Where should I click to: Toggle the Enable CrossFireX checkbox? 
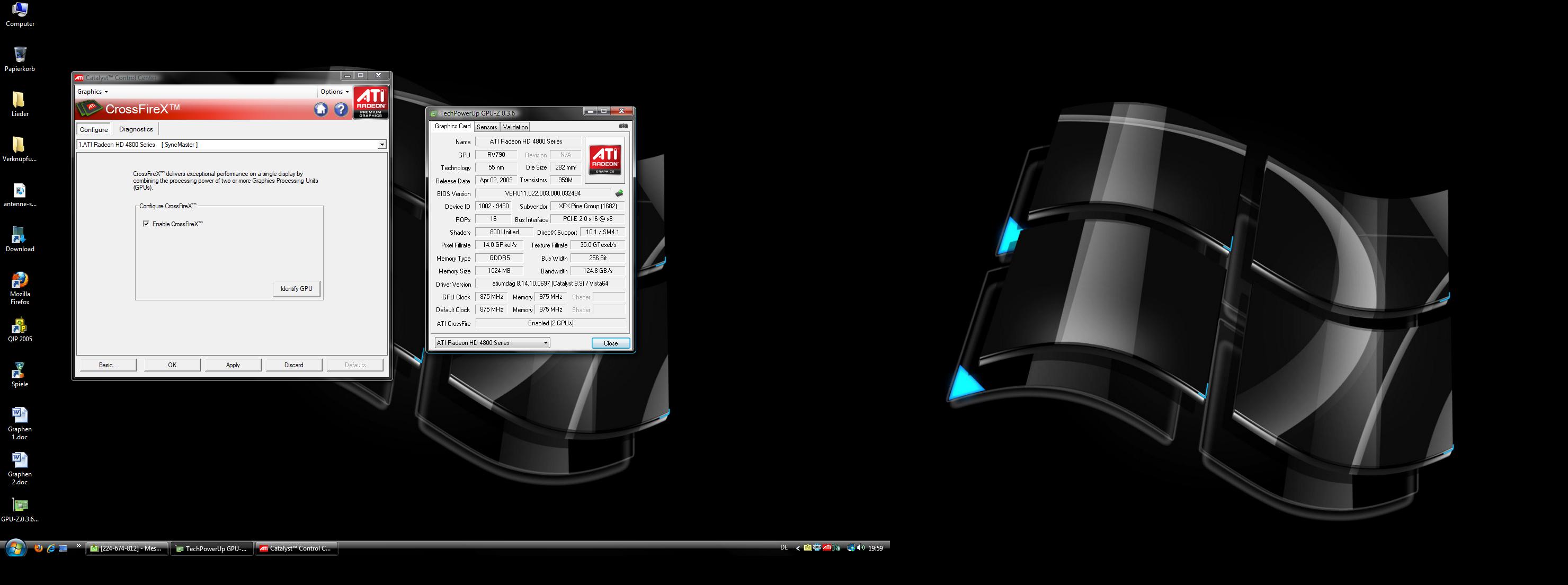(x=146, y=224)
